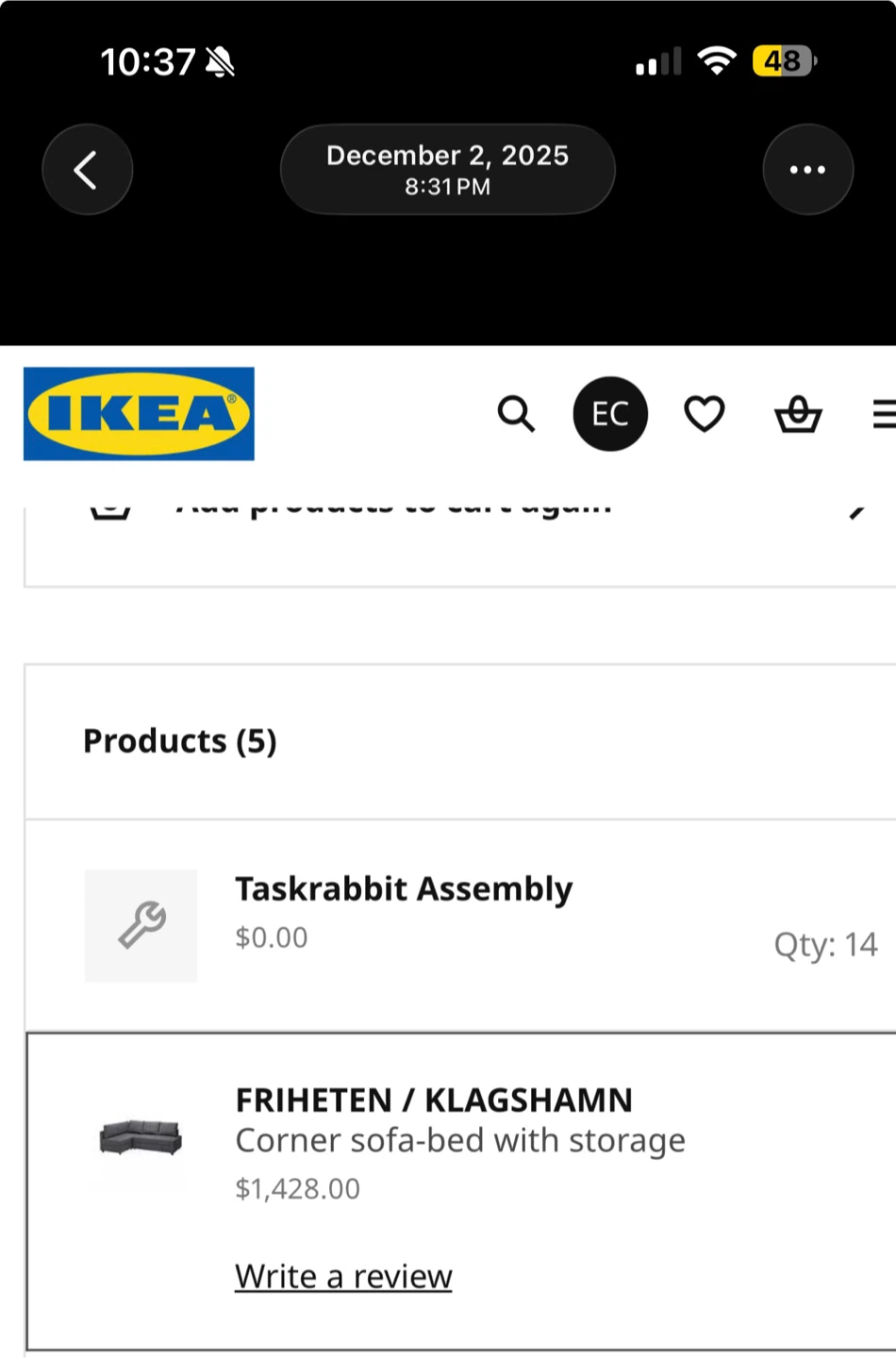Screen dimensions: 896x1358
Task: Tap the December 2, 2025 date pill
Action: 447,170
